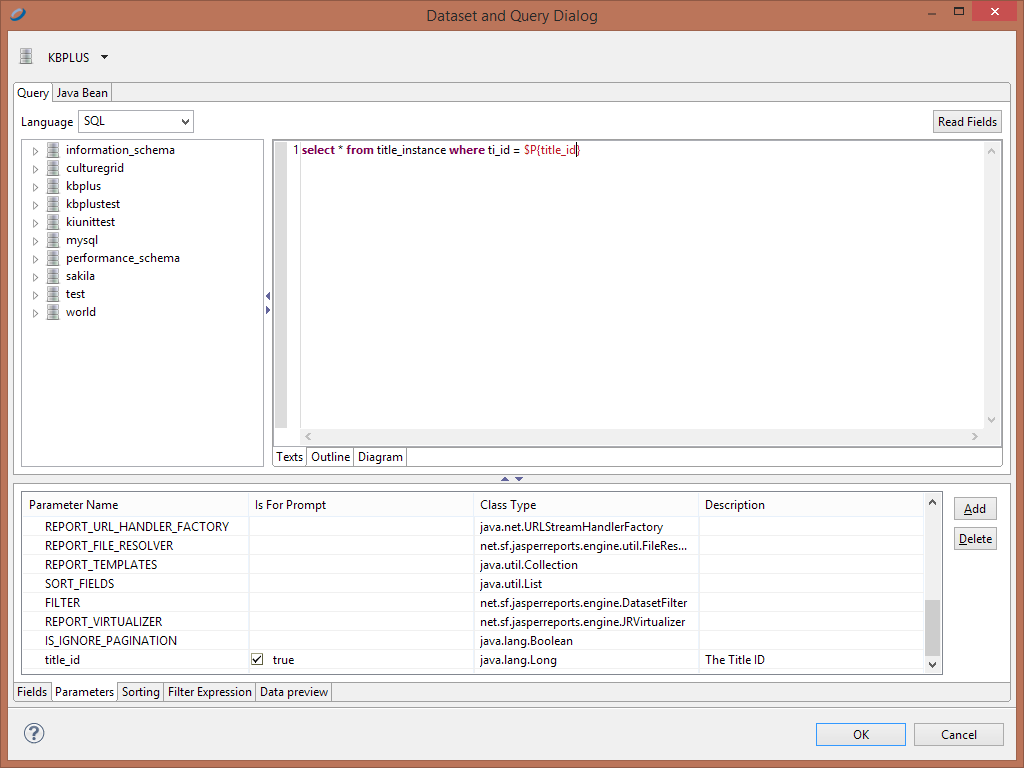Expand the kbplus tree node
The width and height of the screenshot is (1024, 768).
tap(35, 187)
